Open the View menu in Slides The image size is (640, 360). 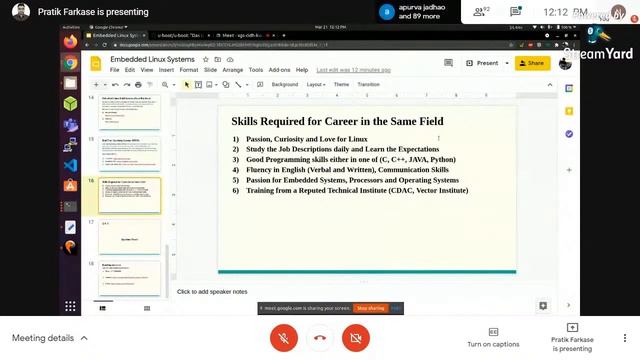pos(147,70)
